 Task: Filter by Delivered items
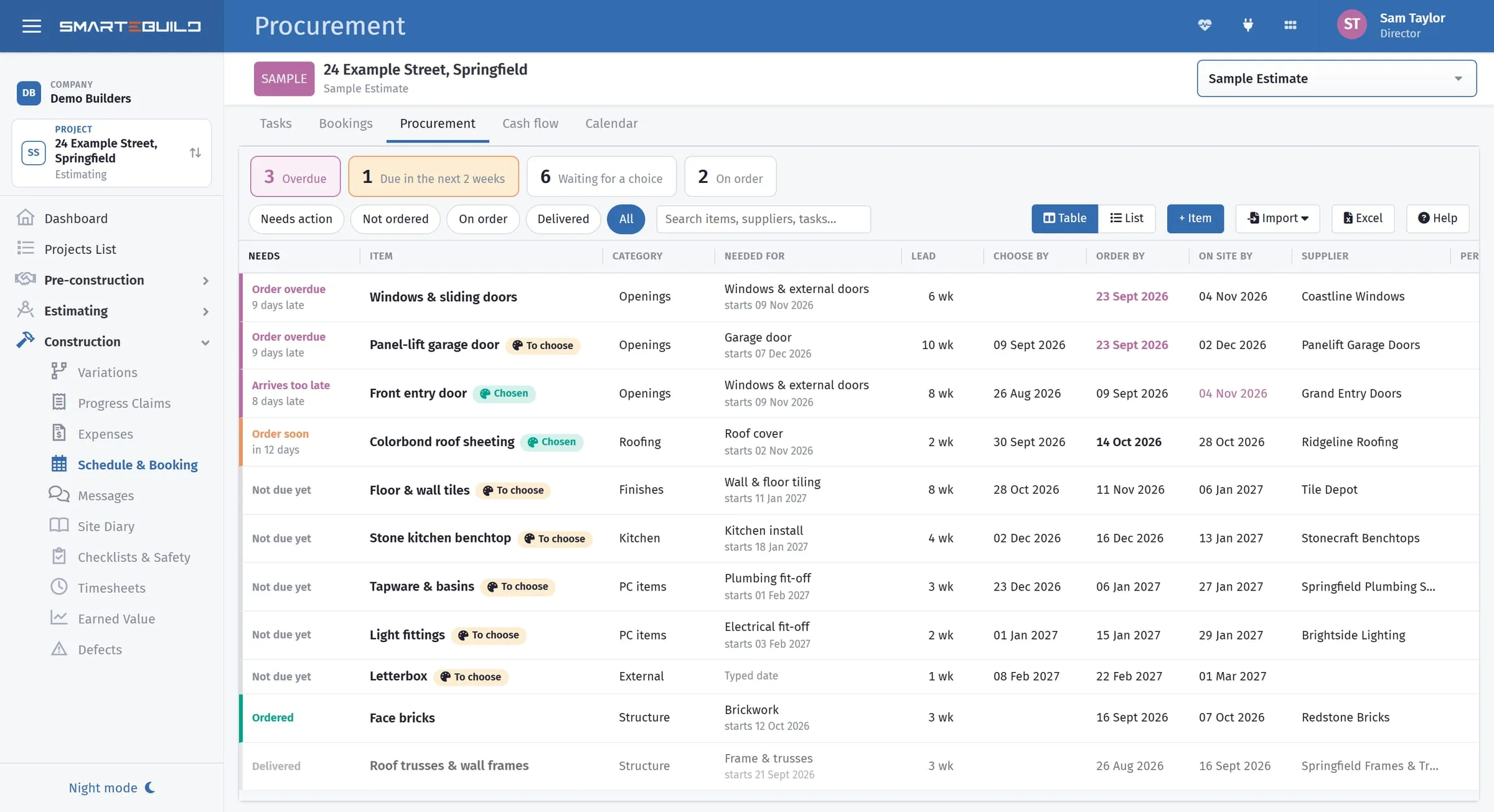tap(563, 219)
